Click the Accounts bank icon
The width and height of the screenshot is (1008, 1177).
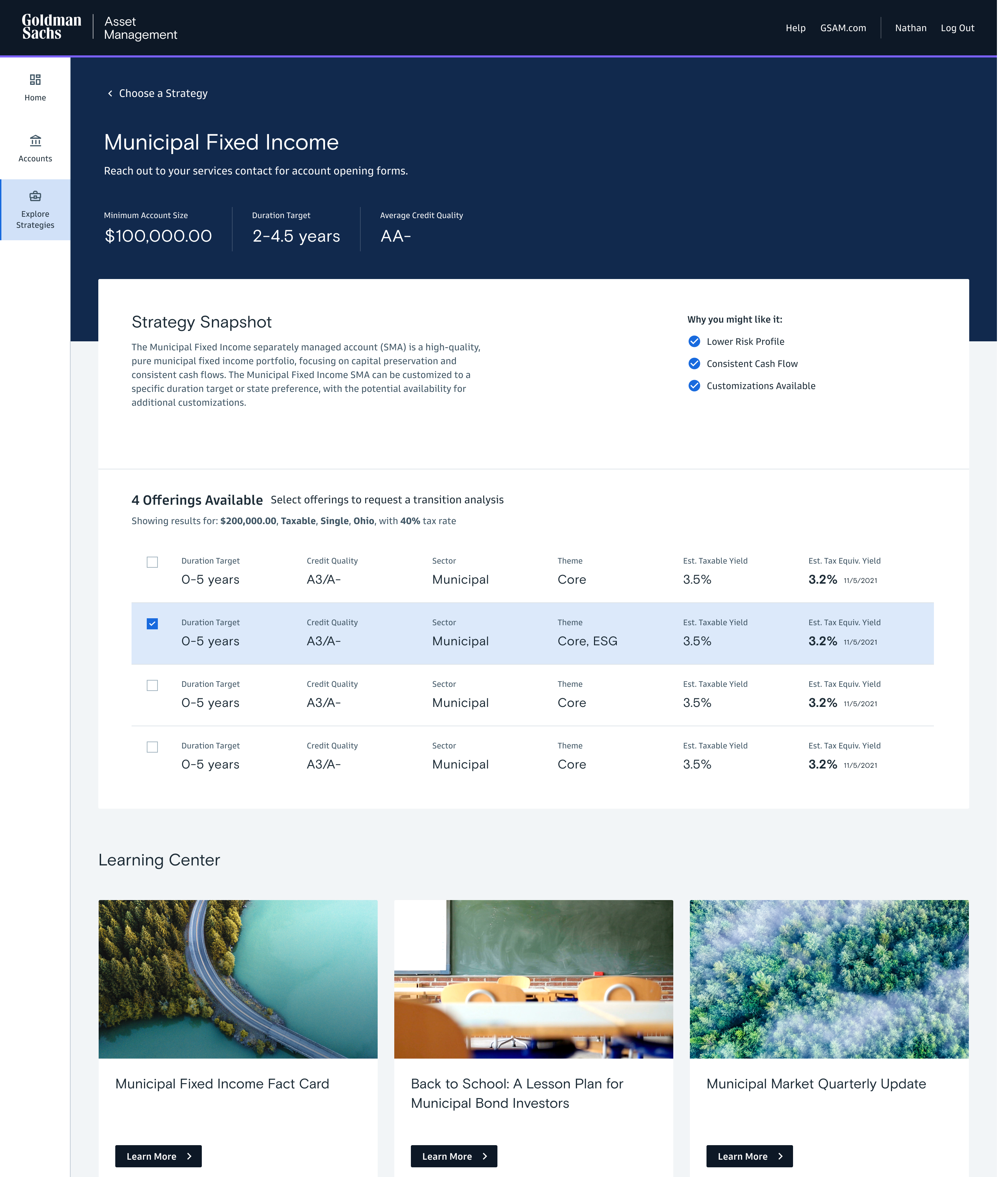(35, 140)
